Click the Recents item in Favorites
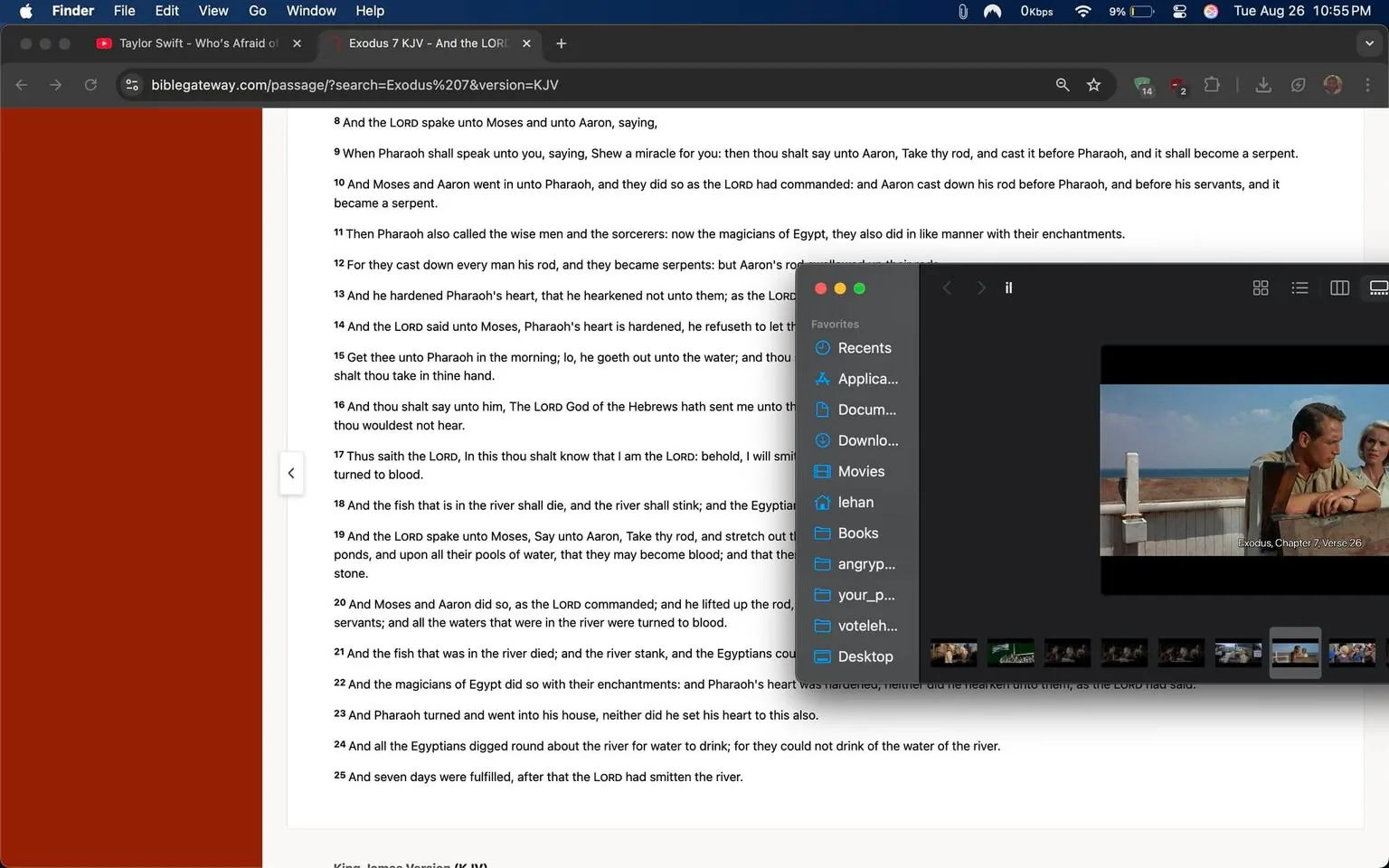The image size is (1389, 868). 864,347
